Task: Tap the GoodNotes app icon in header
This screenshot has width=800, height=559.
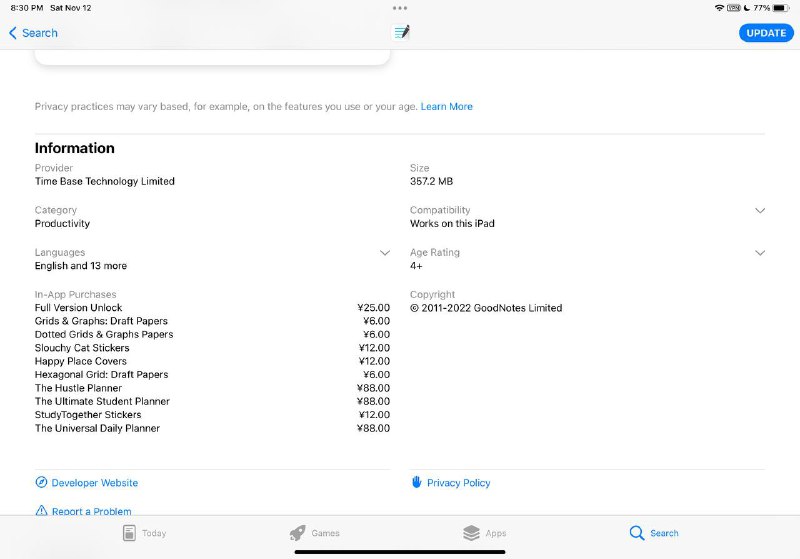Action: [401, 33]
